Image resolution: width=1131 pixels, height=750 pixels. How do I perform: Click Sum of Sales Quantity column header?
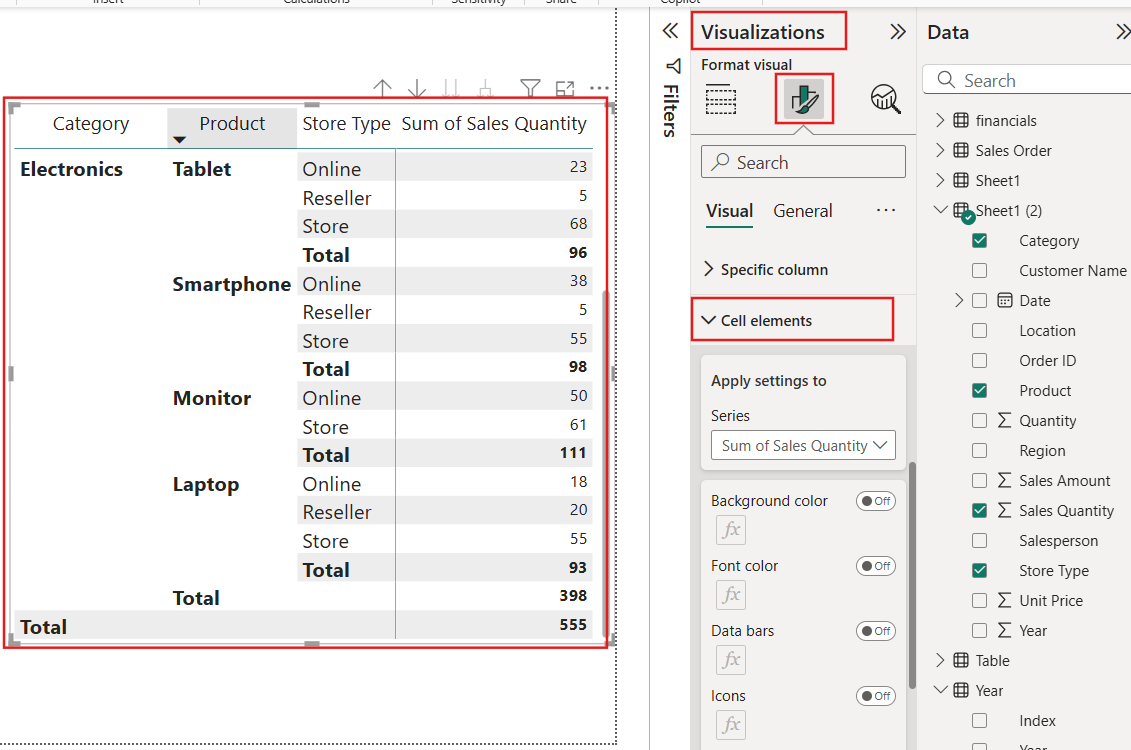494,124
